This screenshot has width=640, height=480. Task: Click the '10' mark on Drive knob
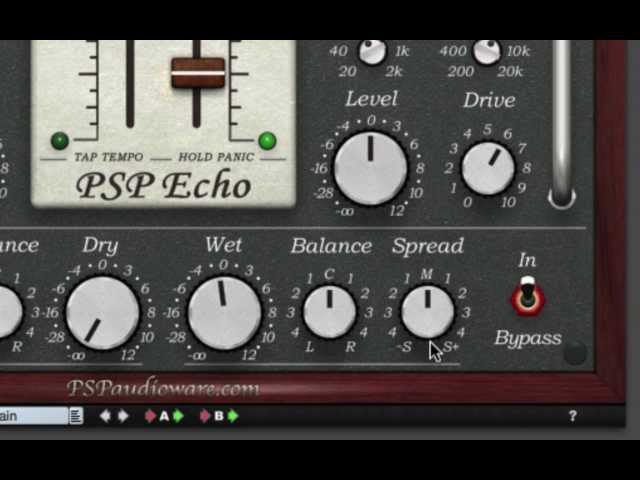point(509,202)
